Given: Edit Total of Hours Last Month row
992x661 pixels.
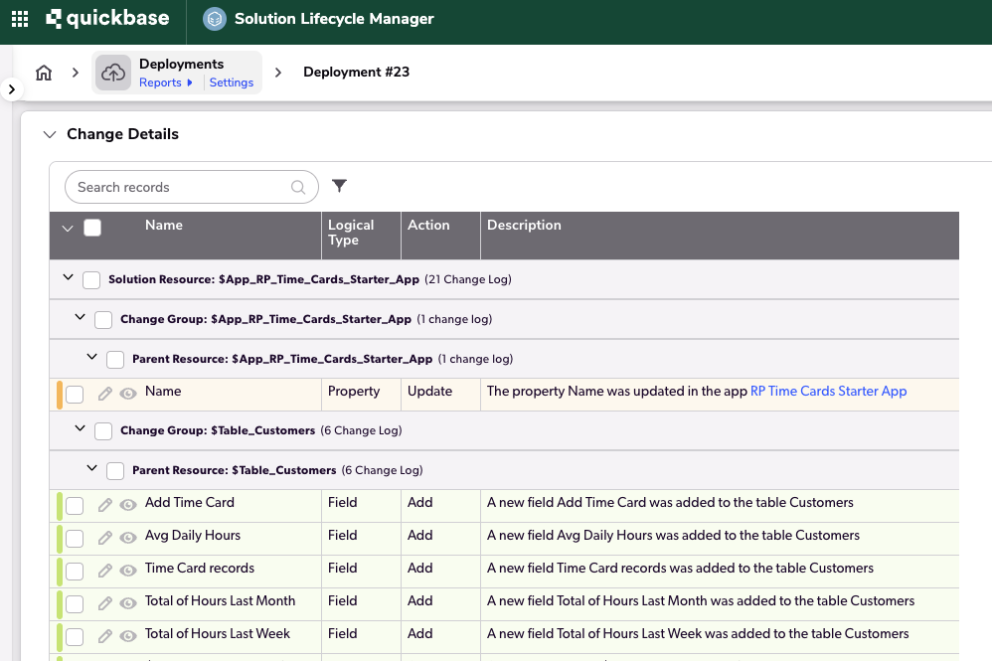Looking at the screenshot, I should coord(105,604).
